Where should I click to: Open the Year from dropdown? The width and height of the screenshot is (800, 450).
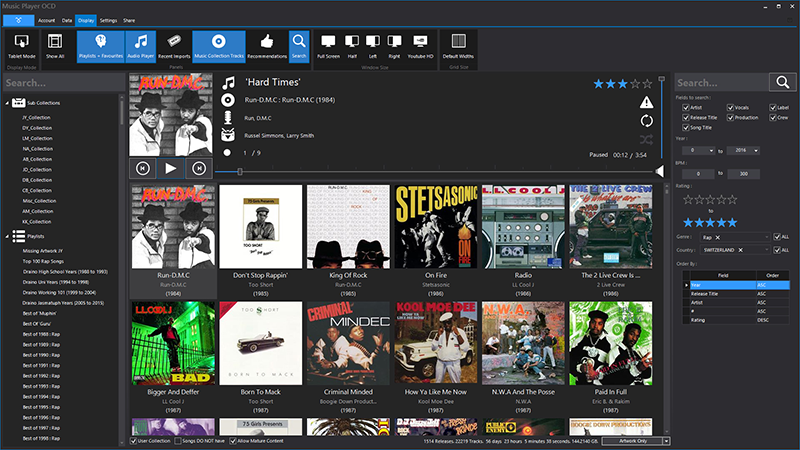click(711, 151)
